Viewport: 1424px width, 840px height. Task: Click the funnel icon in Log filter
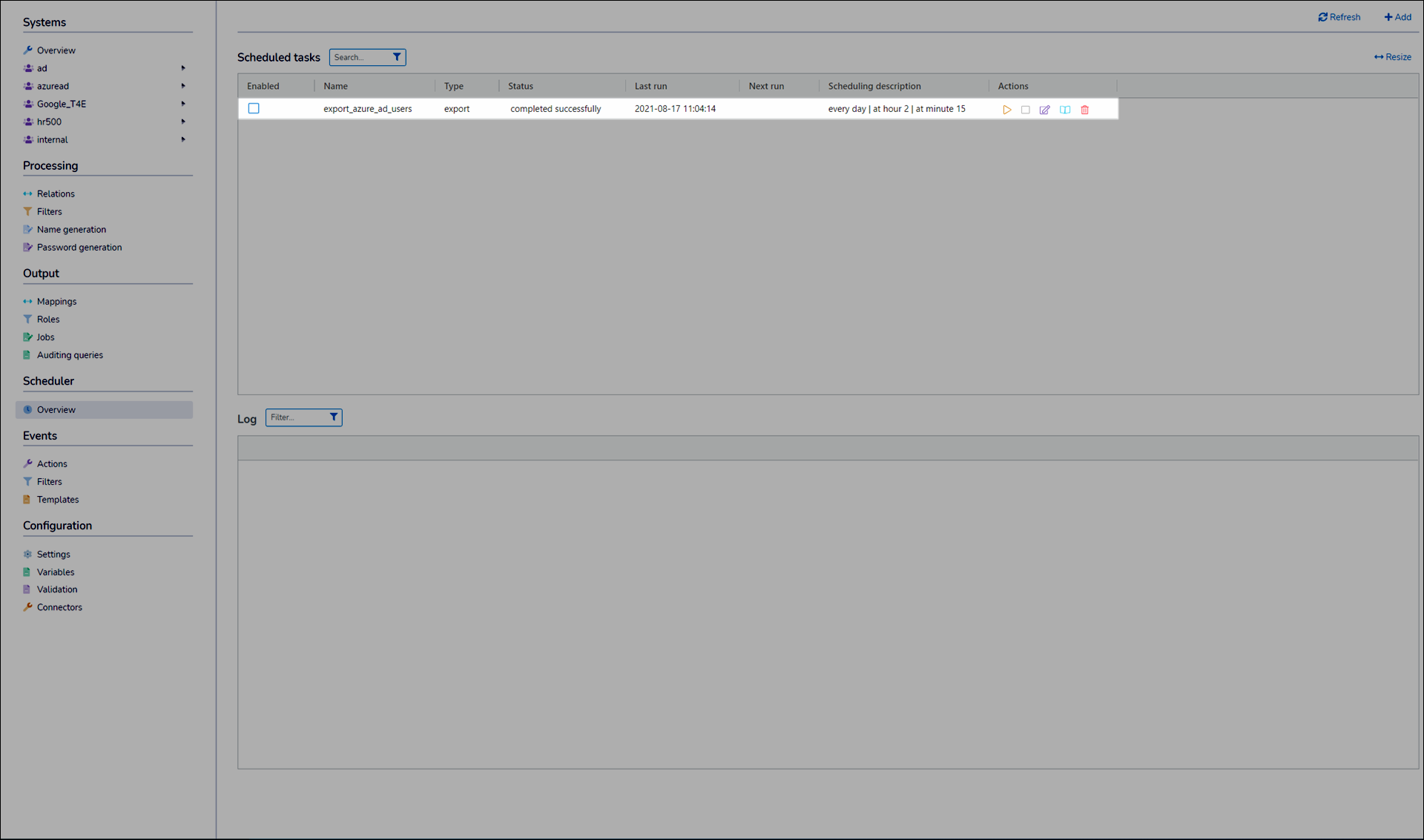[334, 417]
